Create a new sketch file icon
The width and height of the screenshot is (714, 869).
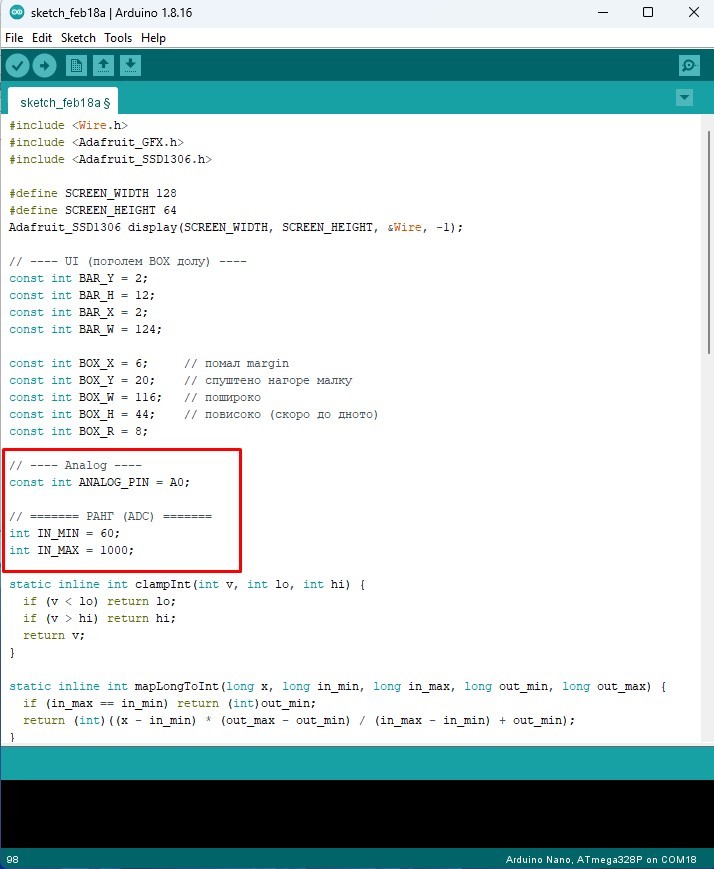pos(76,66)
